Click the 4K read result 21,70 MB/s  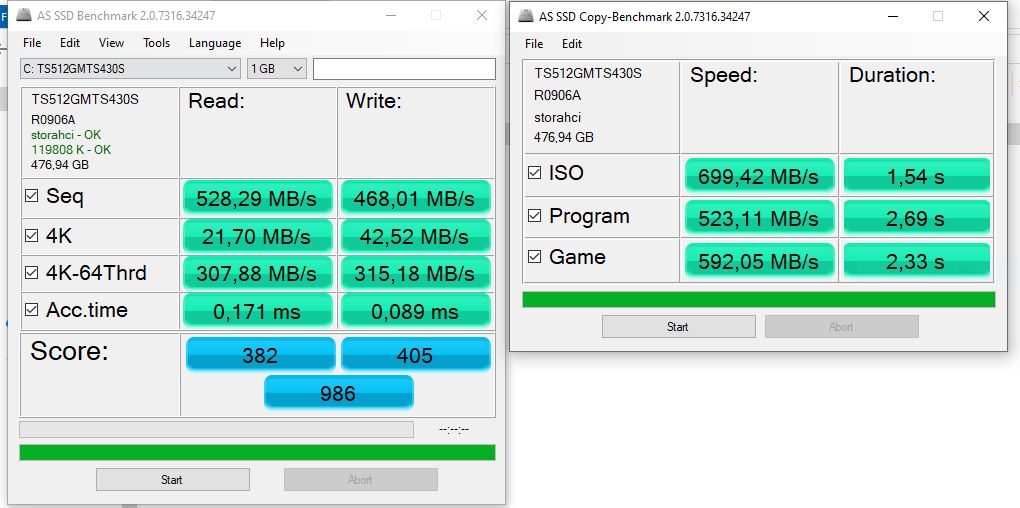(257, 236)
